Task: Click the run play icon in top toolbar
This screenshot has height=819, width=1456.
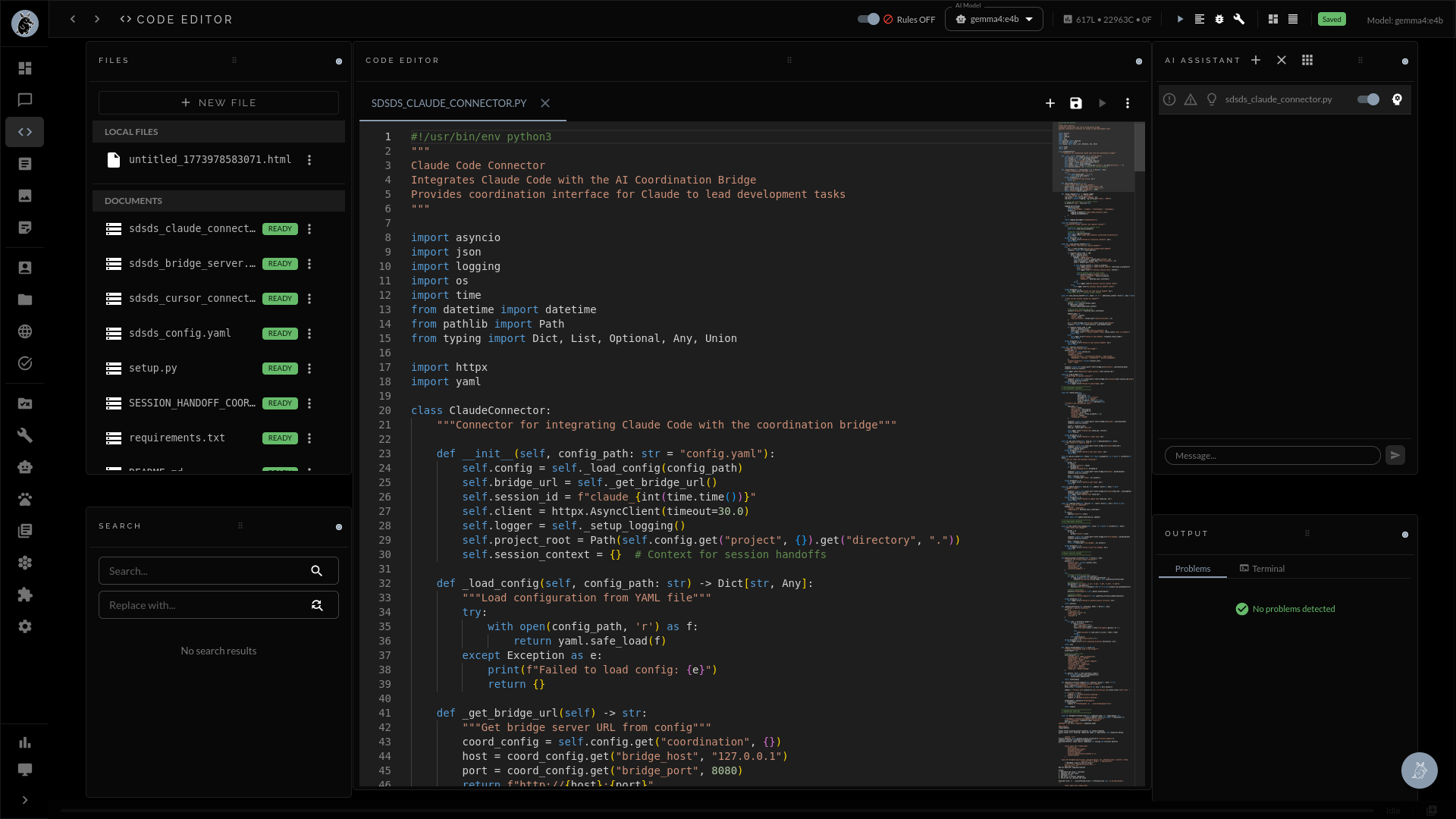Action: coord(1180,19)
